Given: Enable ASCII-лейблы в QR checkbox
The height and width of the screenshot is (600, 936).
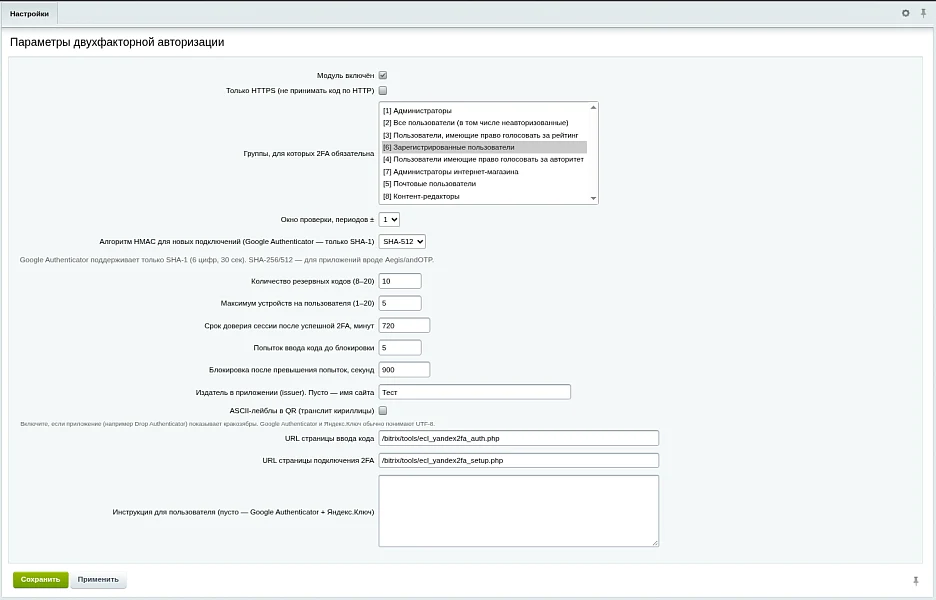Looking at the screenshot, I should pyautogui.click(x=383, y=411).
